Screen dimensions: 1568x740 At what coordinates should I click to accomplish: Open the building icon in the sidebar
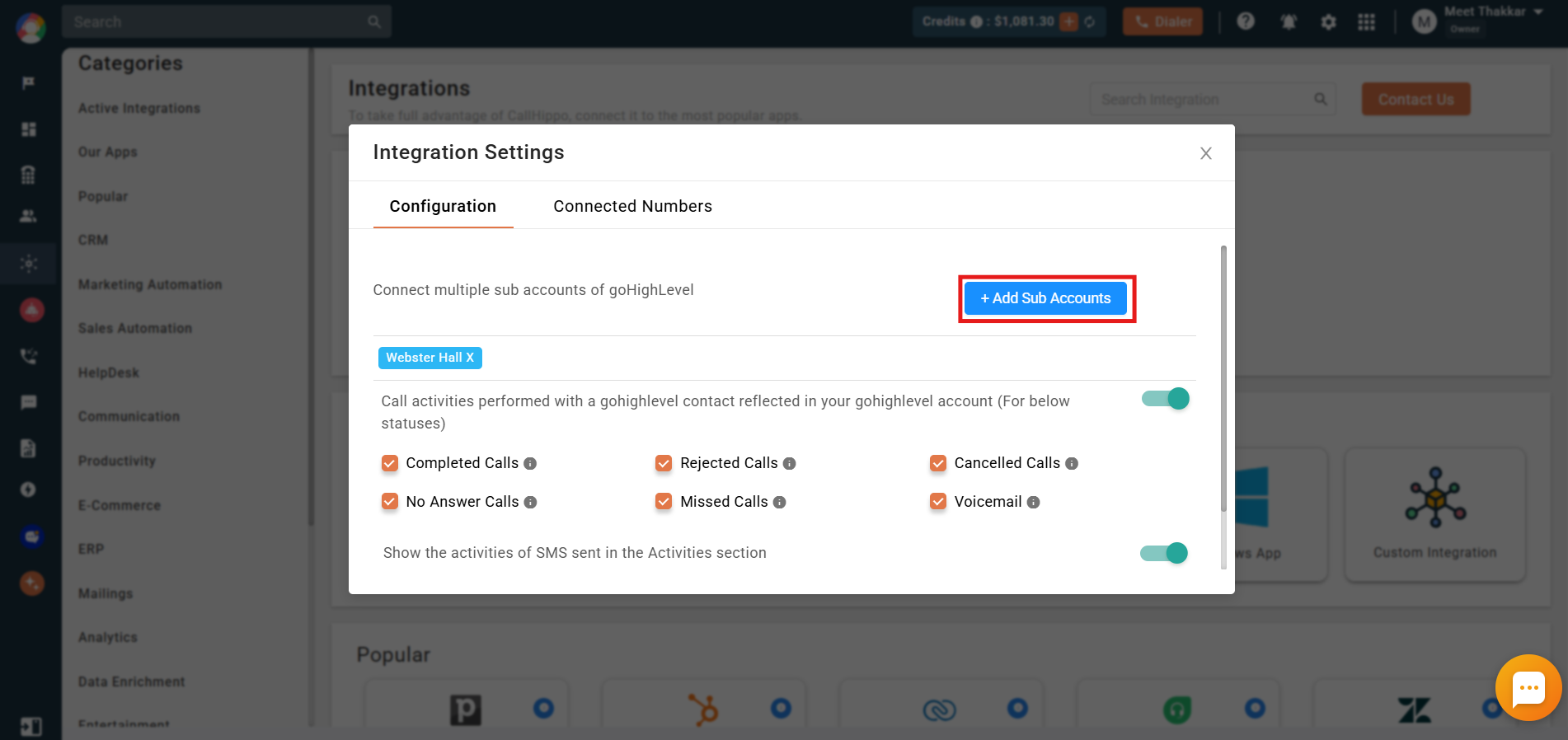[29, 174]
